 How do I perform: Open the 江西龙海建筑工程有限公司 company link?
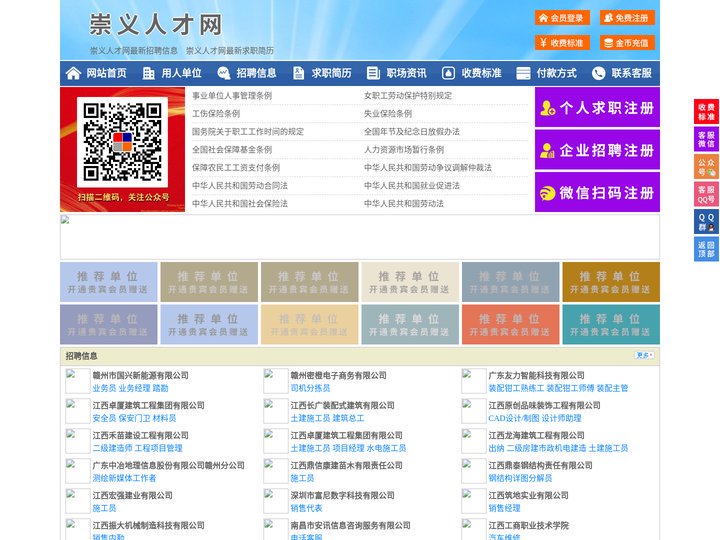[x=536, y=435]
